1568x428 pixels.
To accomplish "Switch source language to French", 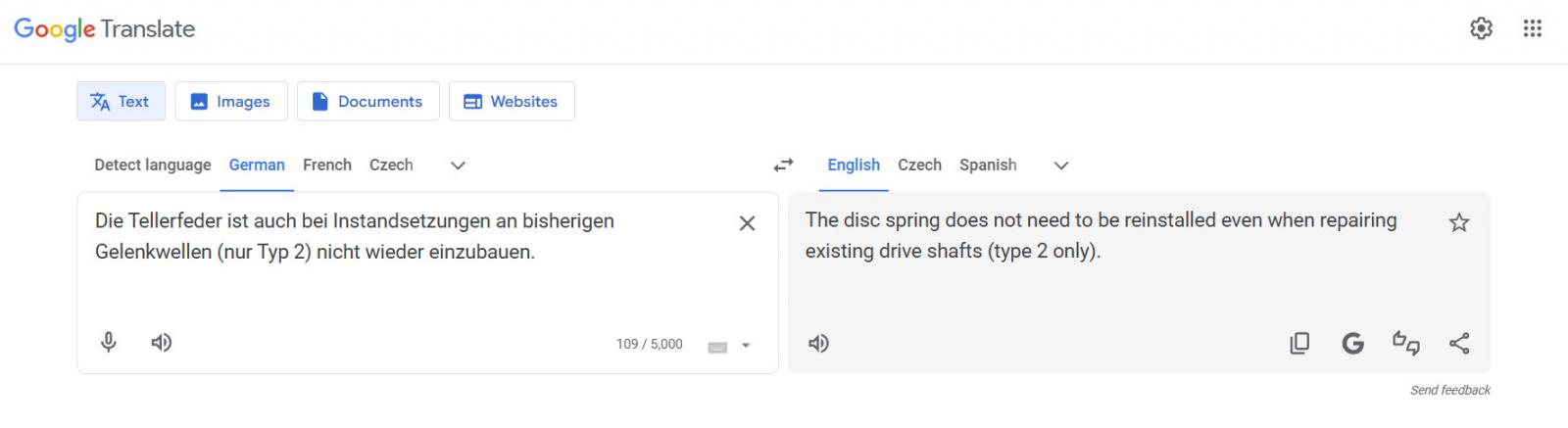I will (x=326, y=165).
